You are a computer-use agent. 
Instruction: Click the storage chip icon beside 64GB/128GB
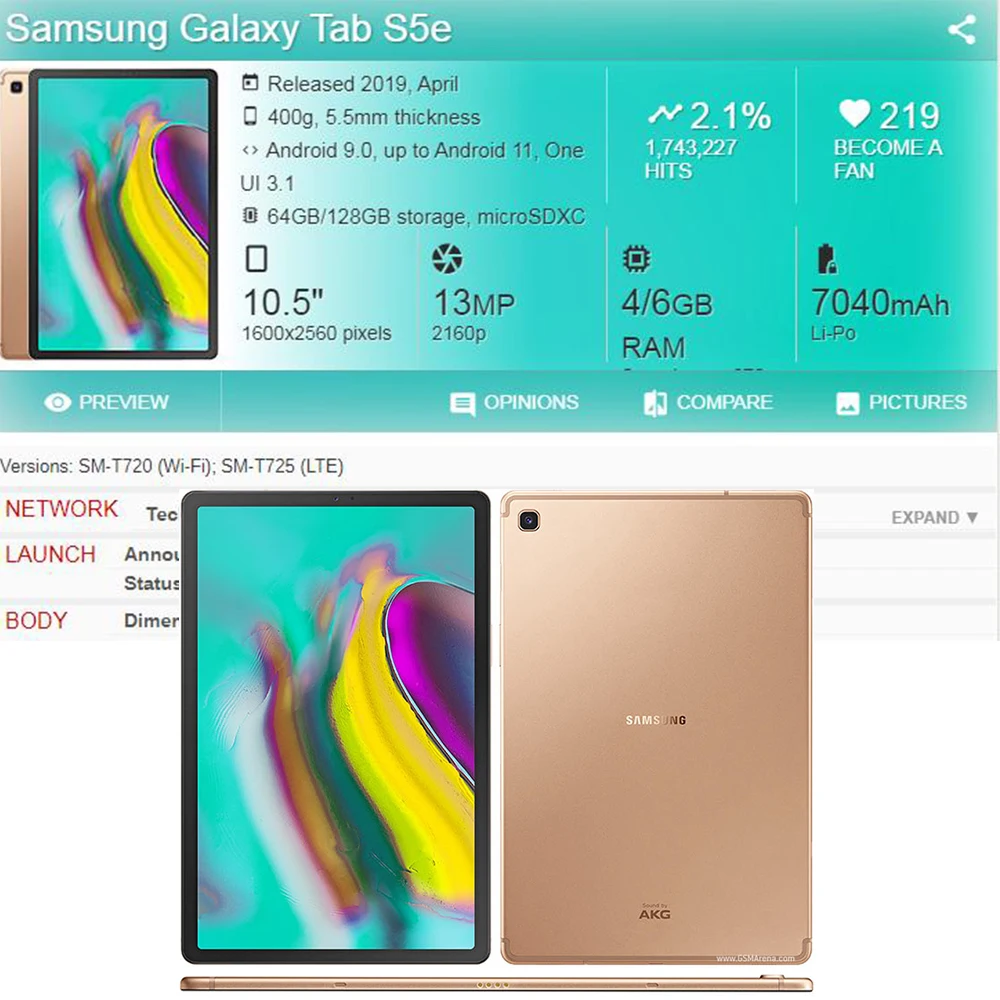tap(250, 216)
